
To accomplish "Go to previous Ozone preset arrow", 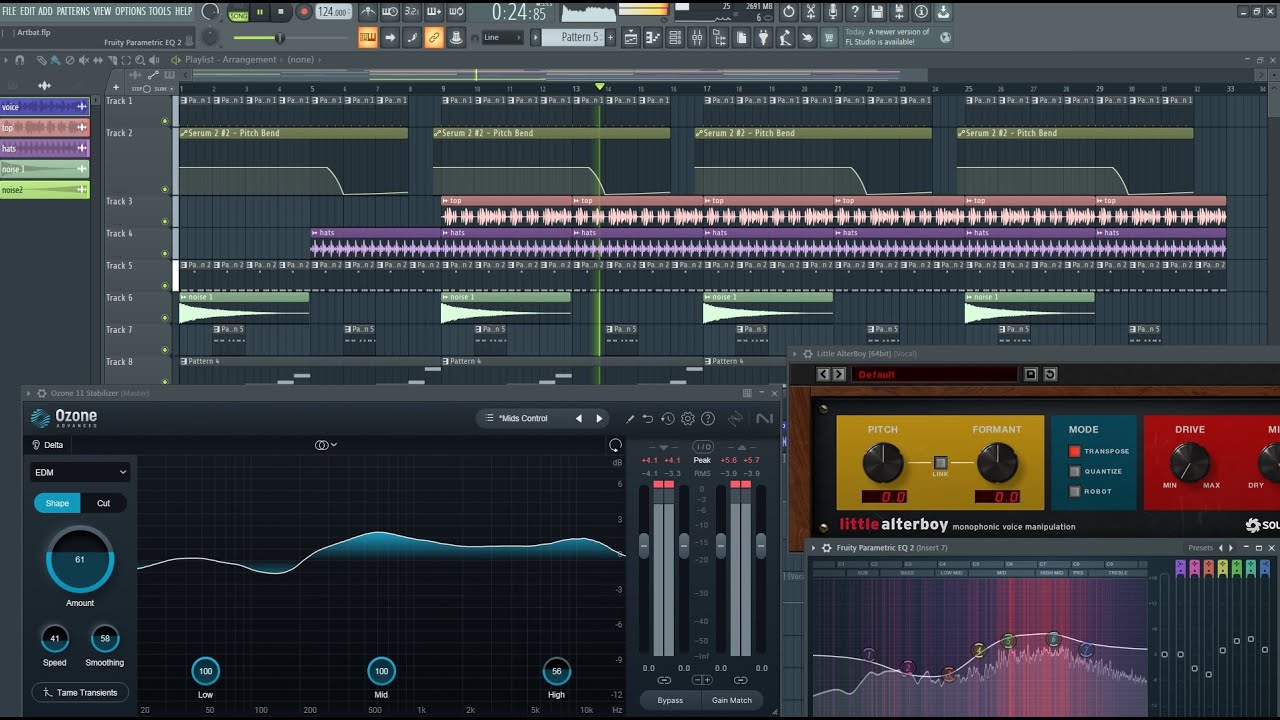I will (578, 418).
